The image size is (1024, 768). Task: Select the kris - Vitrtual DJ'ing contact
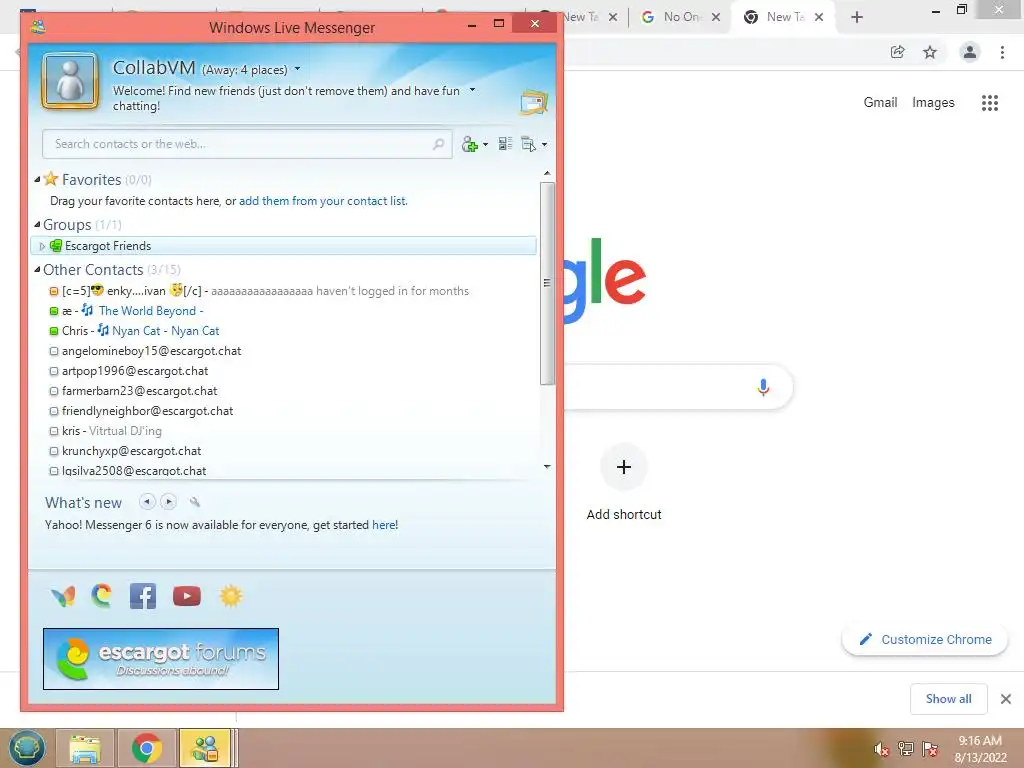click(x=283, y=431)
